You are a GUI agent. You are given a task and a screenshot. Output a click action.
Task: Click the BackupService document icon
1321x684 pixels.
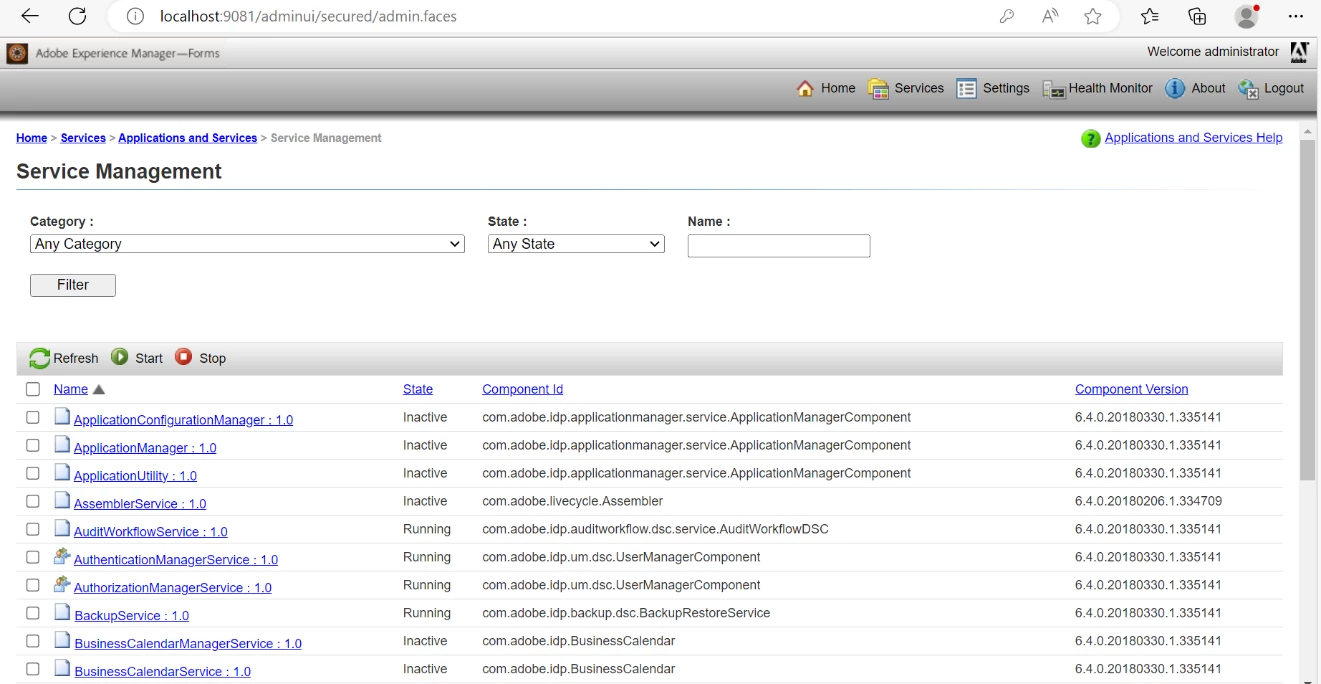62,613
